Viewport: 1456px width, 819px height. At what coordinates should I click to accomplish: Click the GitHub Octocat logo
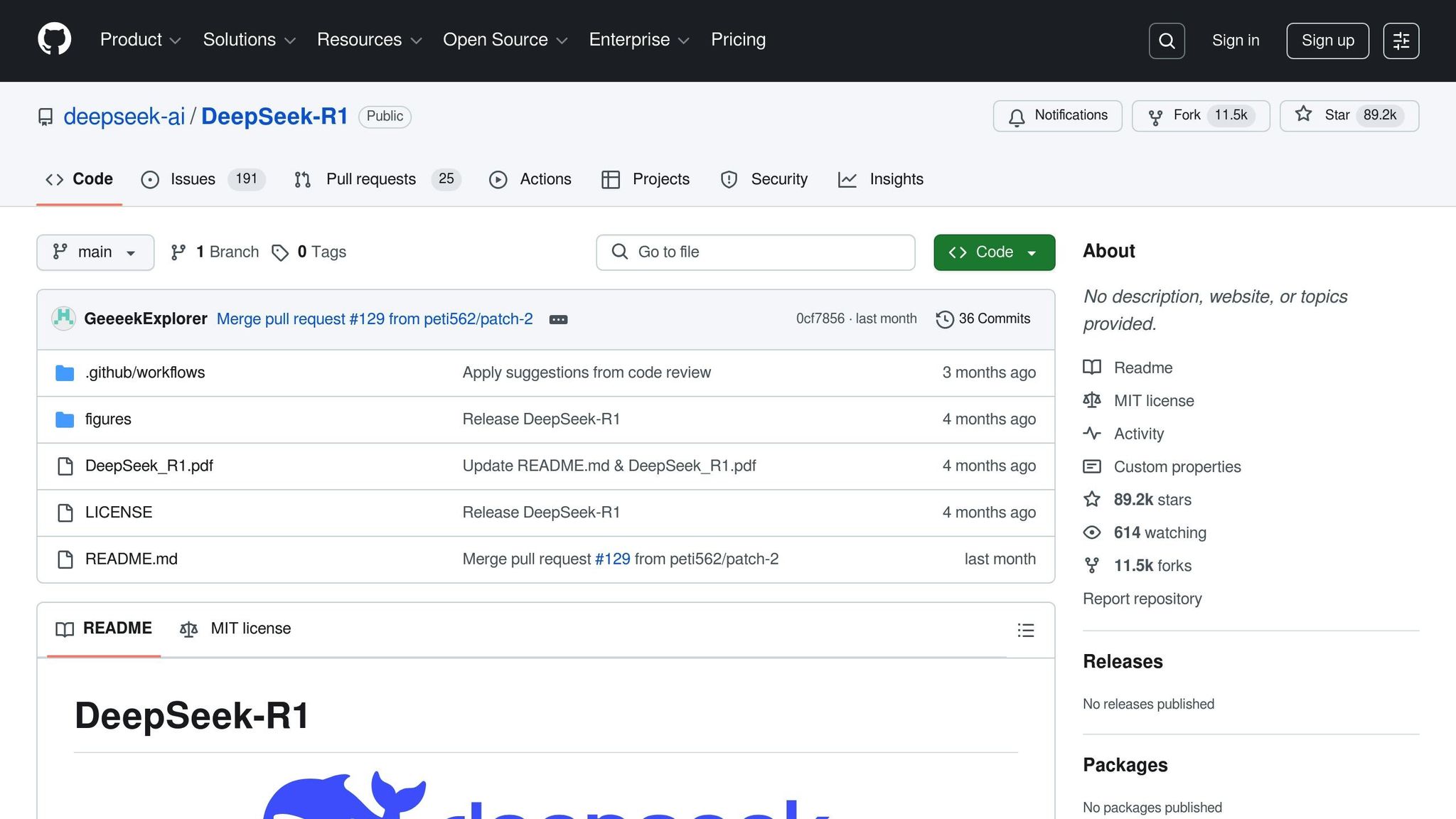click(54, 39)
